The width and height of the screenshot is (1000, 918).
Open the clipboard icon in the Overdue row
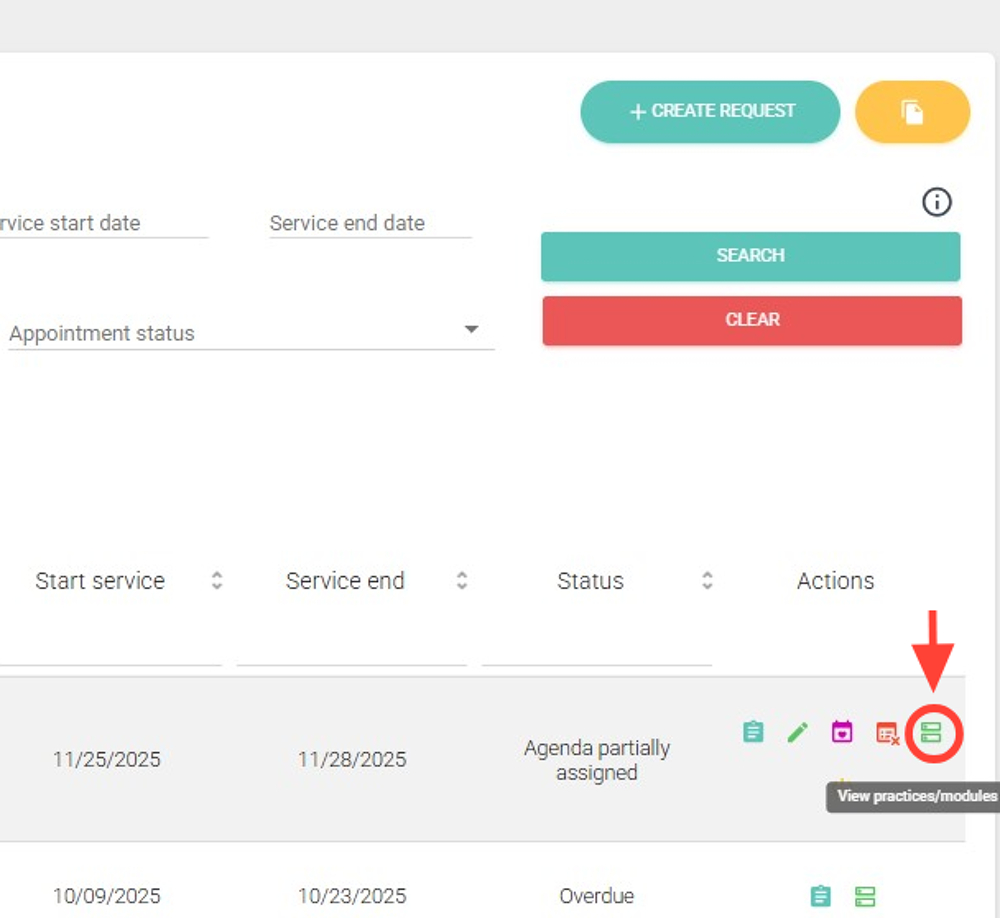point(821,895)
